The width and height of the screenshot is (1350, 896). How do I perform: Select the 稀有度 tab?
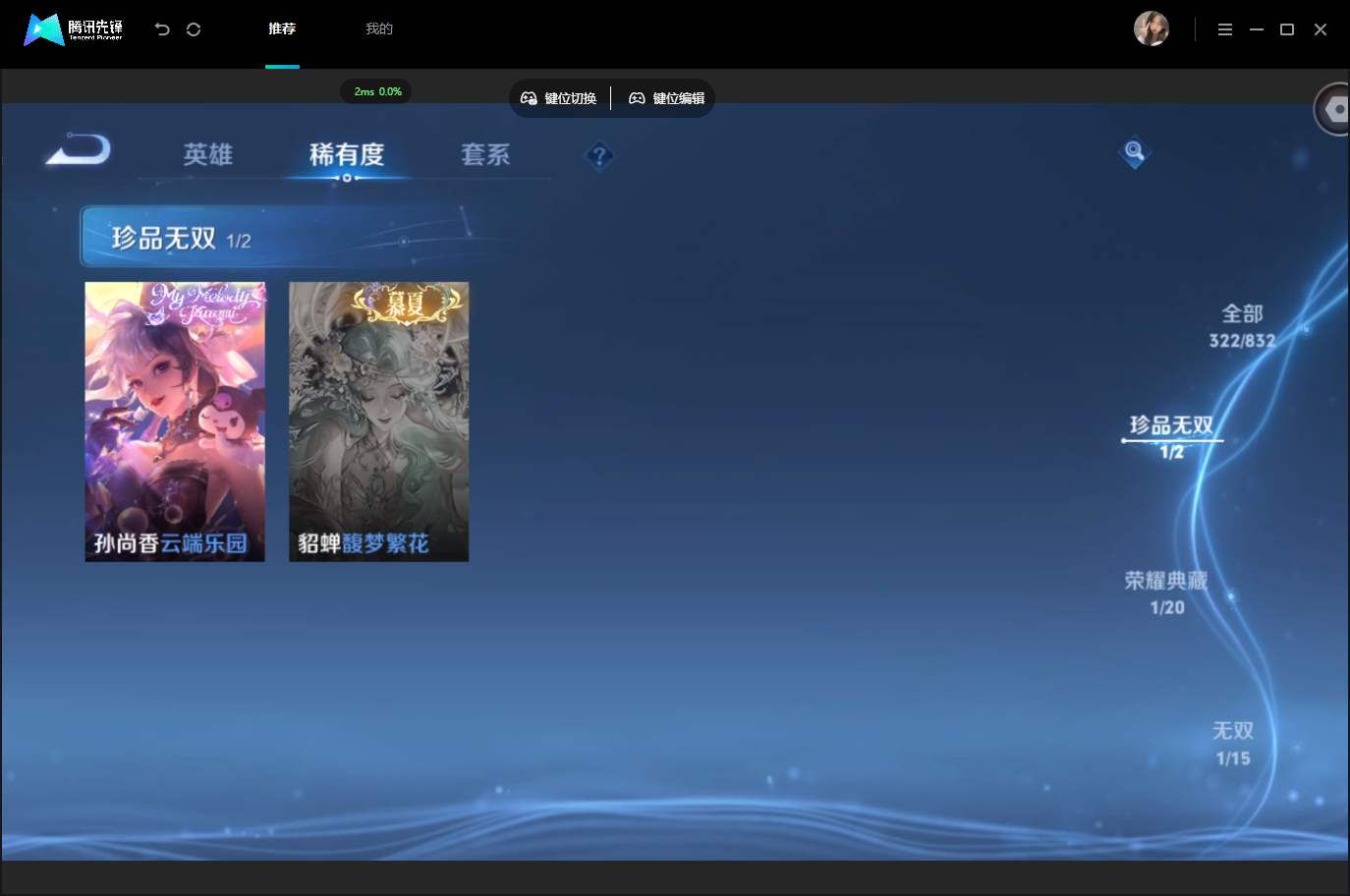[347, 154]
